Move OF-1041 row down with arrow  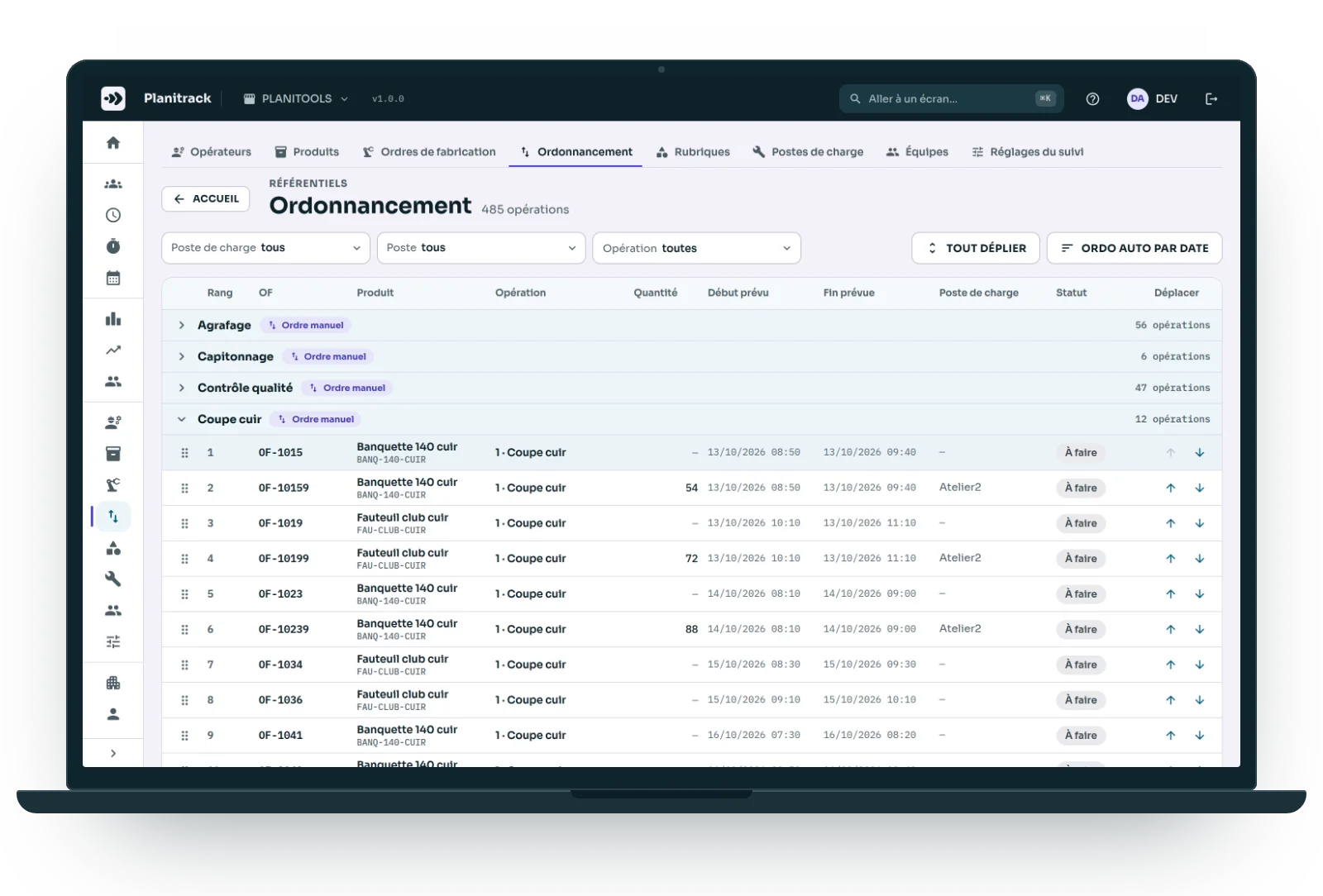pyautogui.click(x=1200, y=736)
